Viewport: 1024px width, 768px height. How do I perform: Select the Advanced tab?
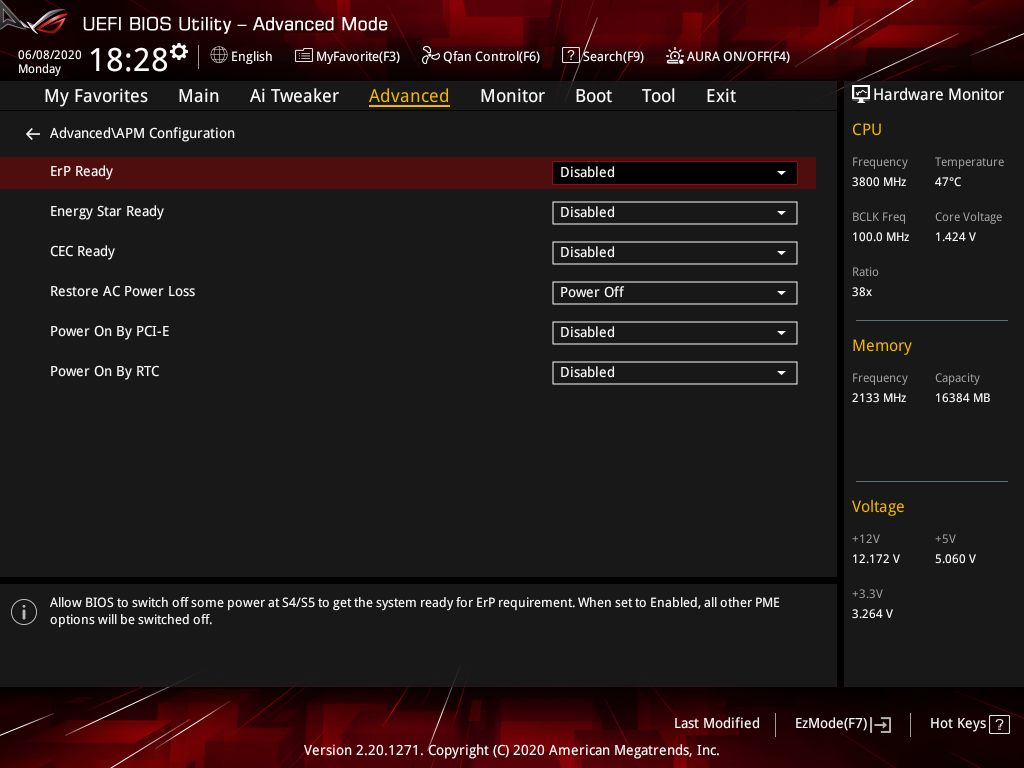click(409, 96)
